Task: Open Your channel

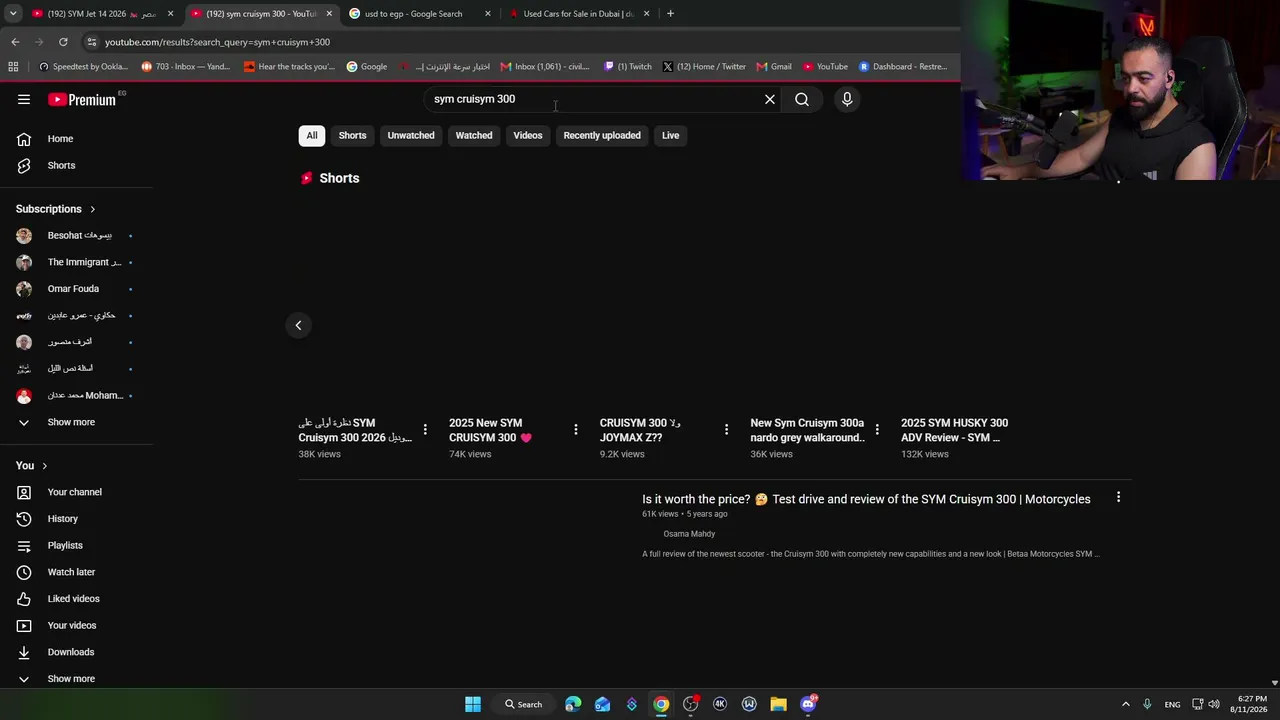Action: [76, 492]
